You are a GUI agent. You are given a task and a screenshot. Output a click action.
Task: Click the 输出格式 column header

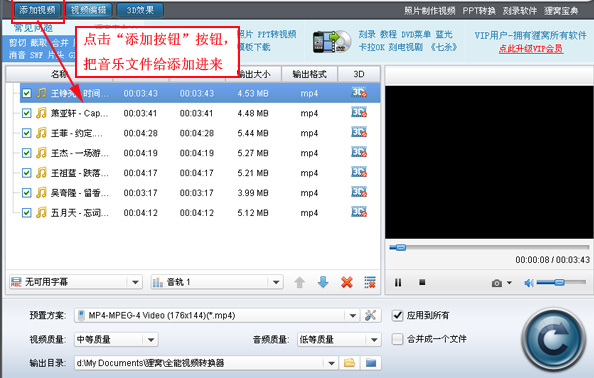(x=309, y=74)
